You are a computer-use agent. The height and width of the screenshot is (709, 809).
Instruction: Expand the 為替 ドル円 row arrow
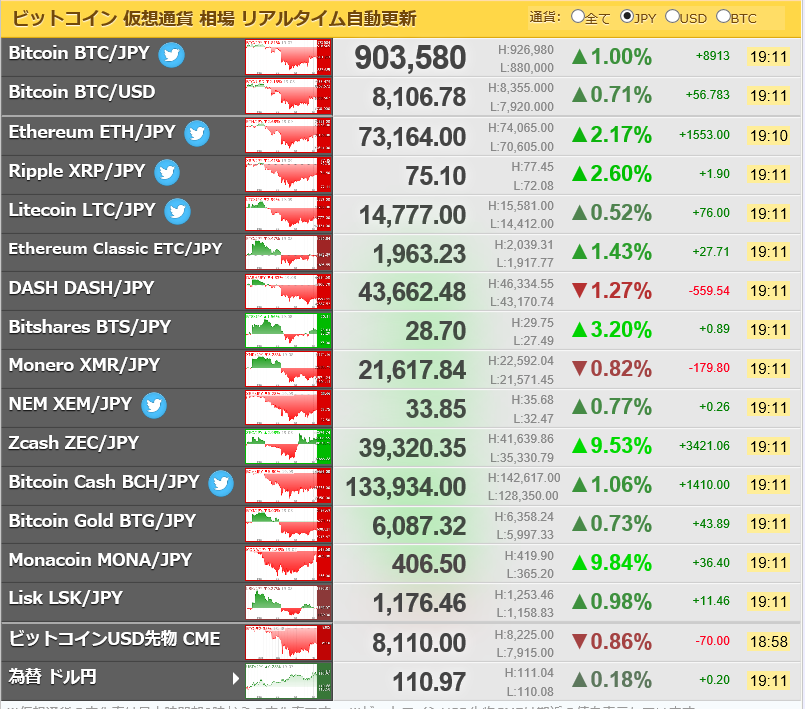[x=236, y=678]
